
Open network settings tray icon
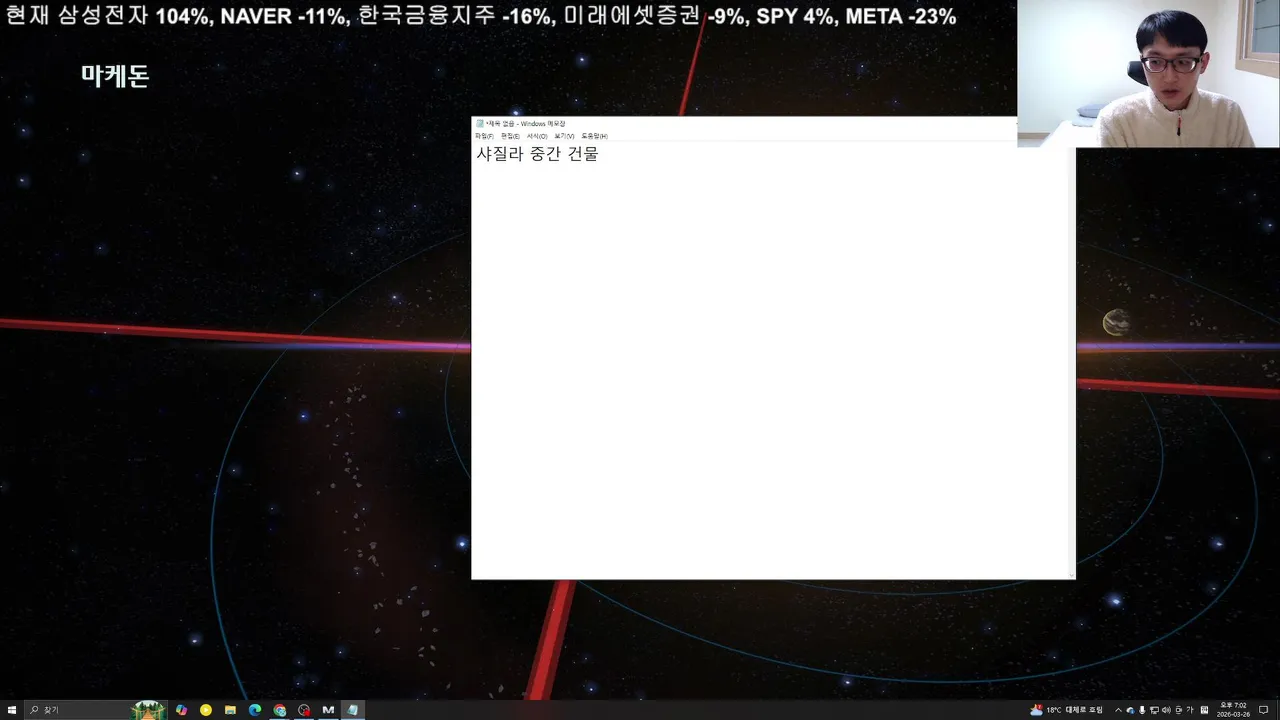click(x=1154, y=710)
